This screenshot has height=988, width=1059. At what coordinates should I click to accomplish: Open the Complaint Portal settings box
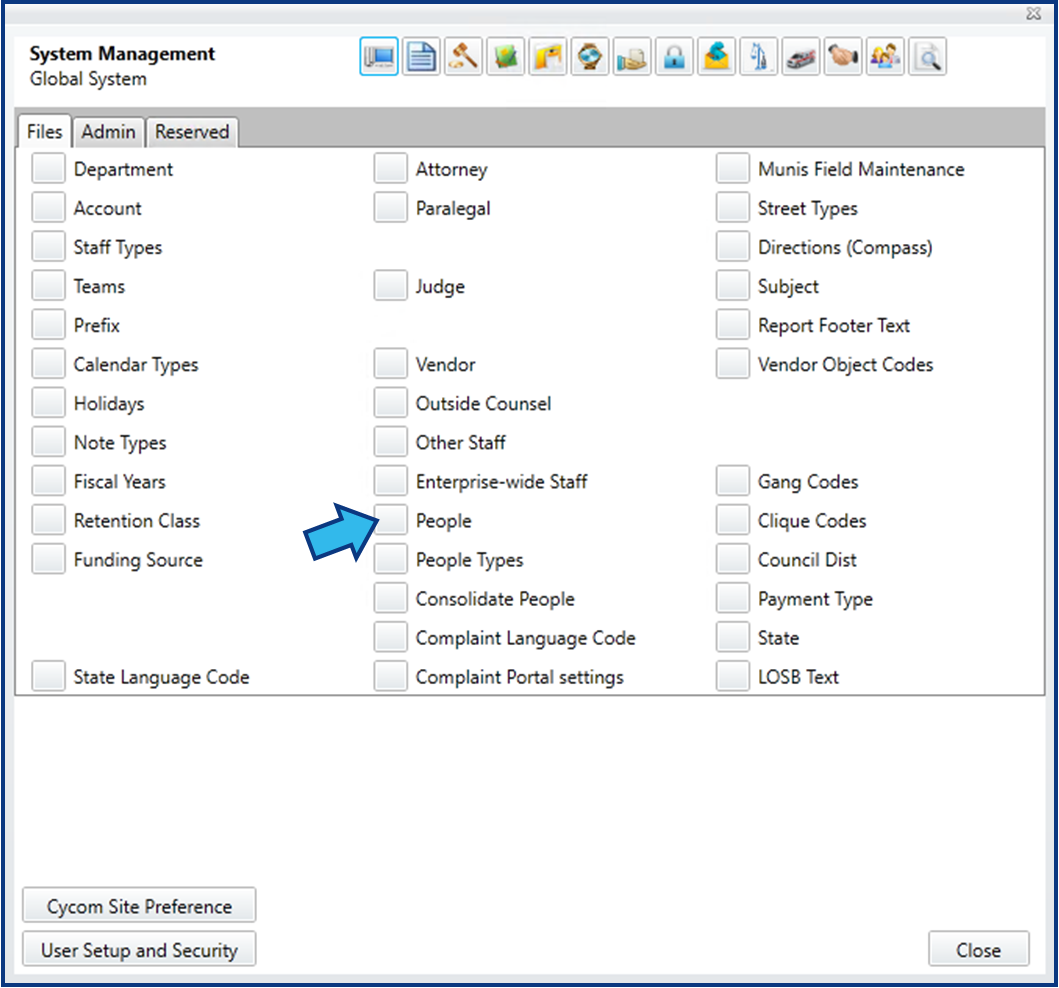(390, 677)
